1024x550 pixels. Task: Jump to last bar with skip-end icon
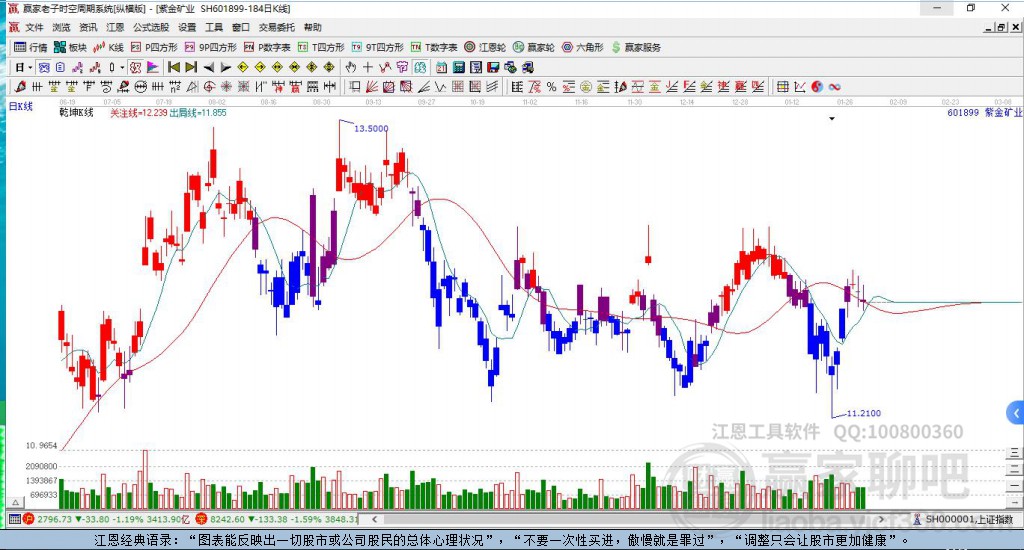pos(191,67)
